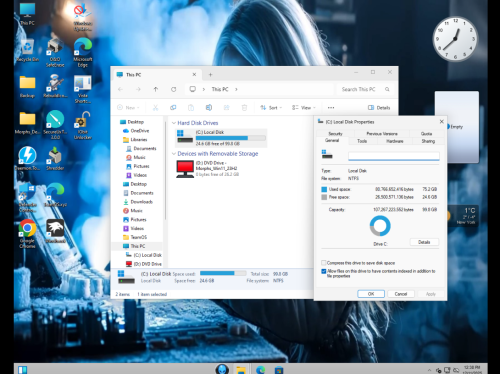Click the drive label text field
Screen dimensions: 500x374
coord(394,156)
